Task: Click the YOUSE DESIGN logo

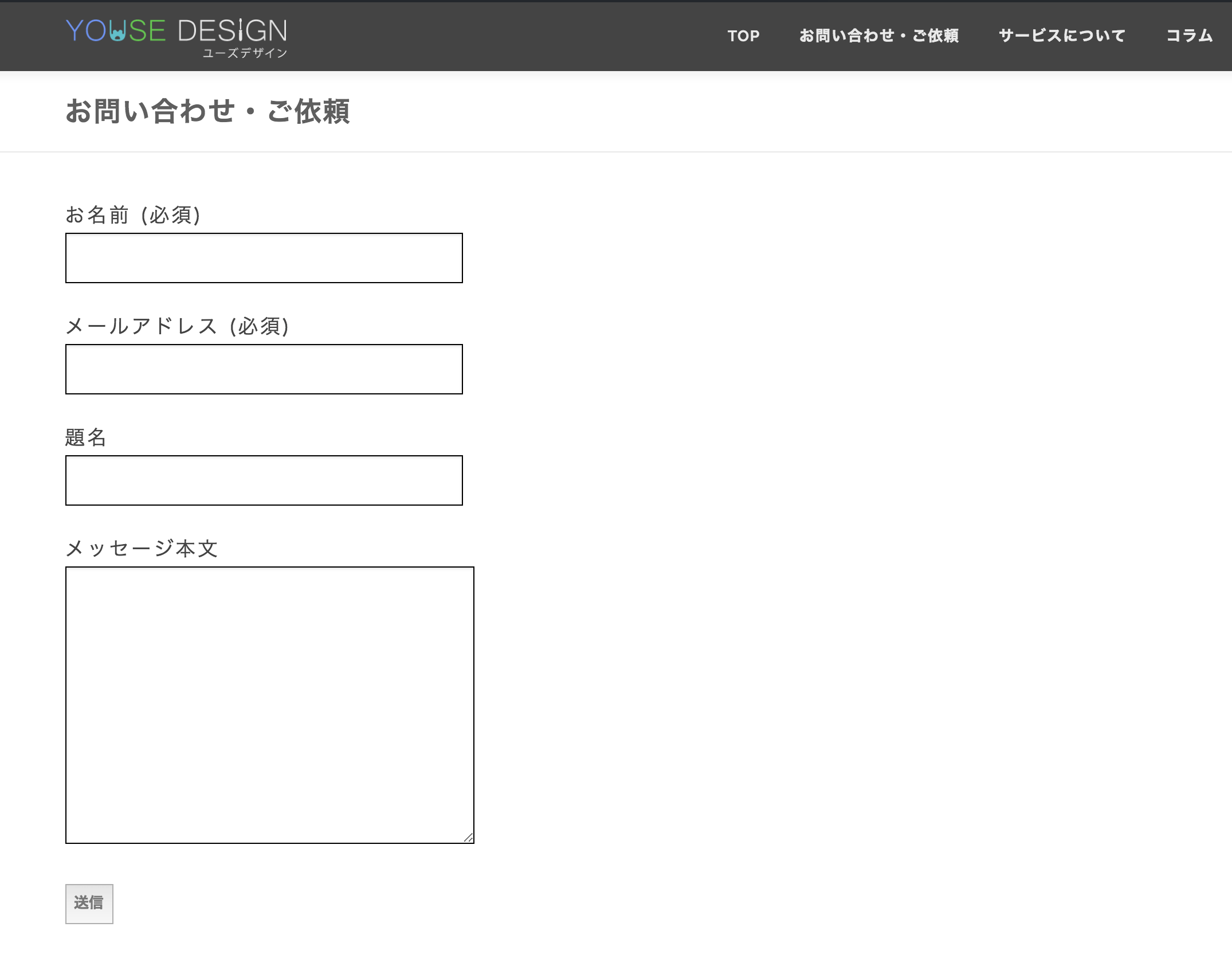Action: tap(176, 38)
